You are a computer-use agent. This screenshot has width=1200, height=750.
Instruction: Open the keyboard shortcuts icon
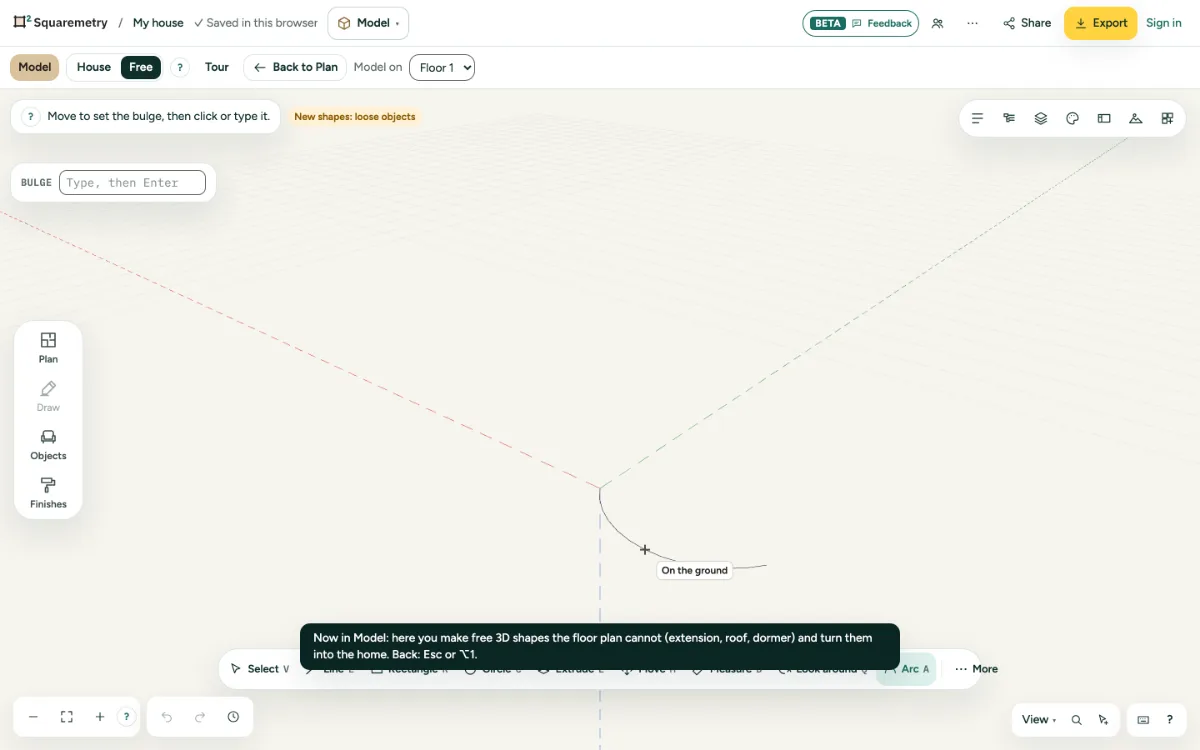1143,720
